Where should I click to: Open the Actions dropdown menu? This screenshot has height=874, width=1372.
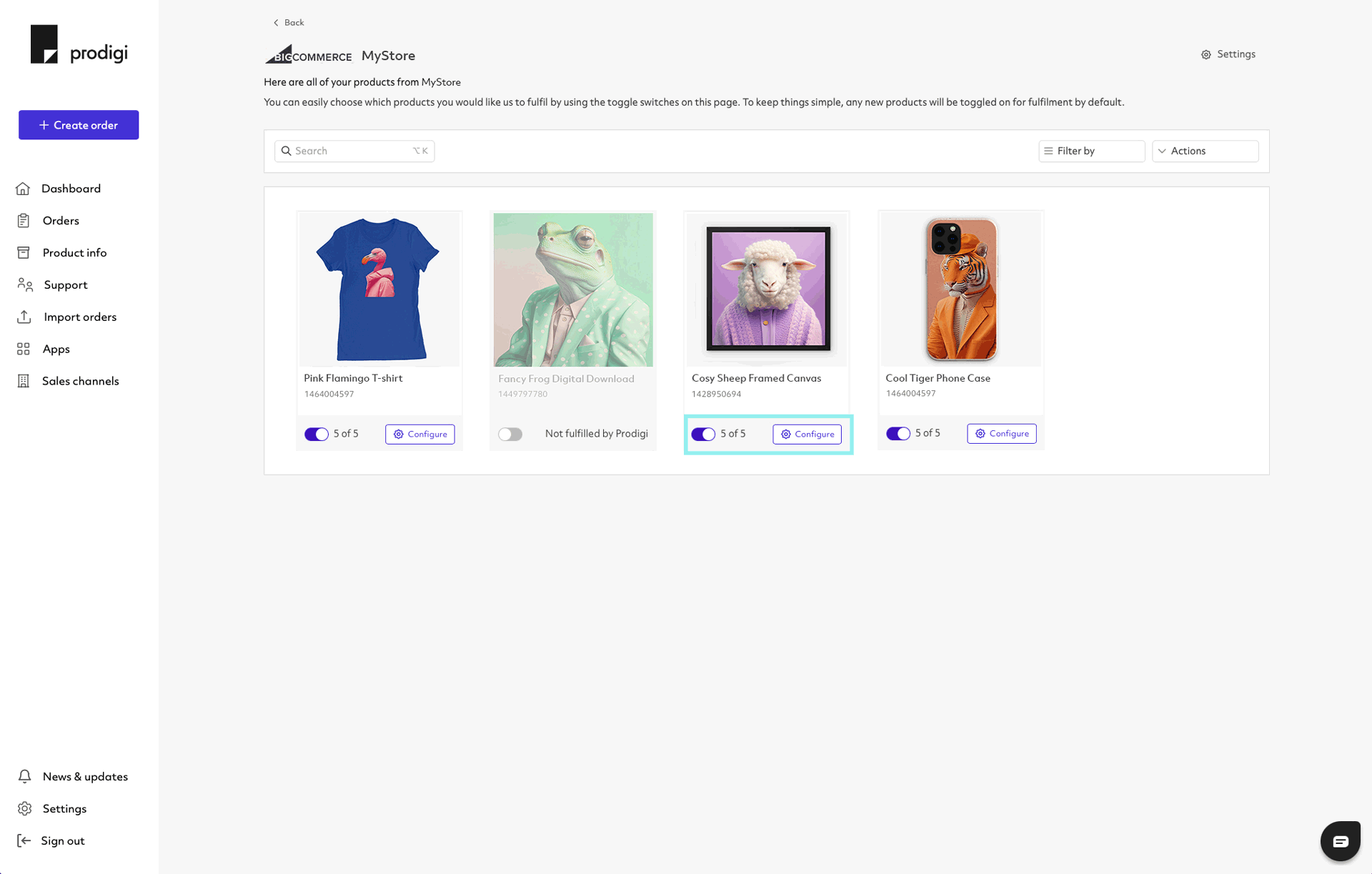pyautogui.click(x=1204, y=151)
